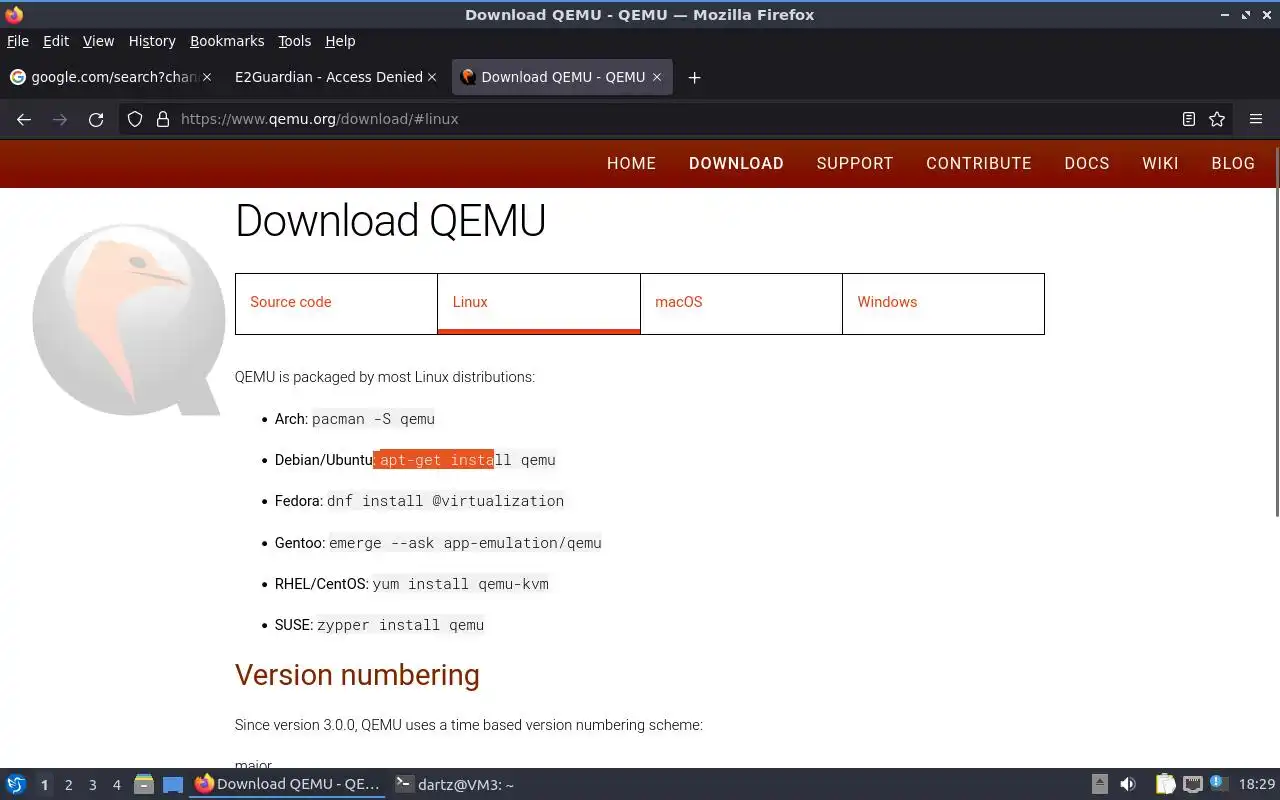Go to HOME in site navigation

pos(631,164)
